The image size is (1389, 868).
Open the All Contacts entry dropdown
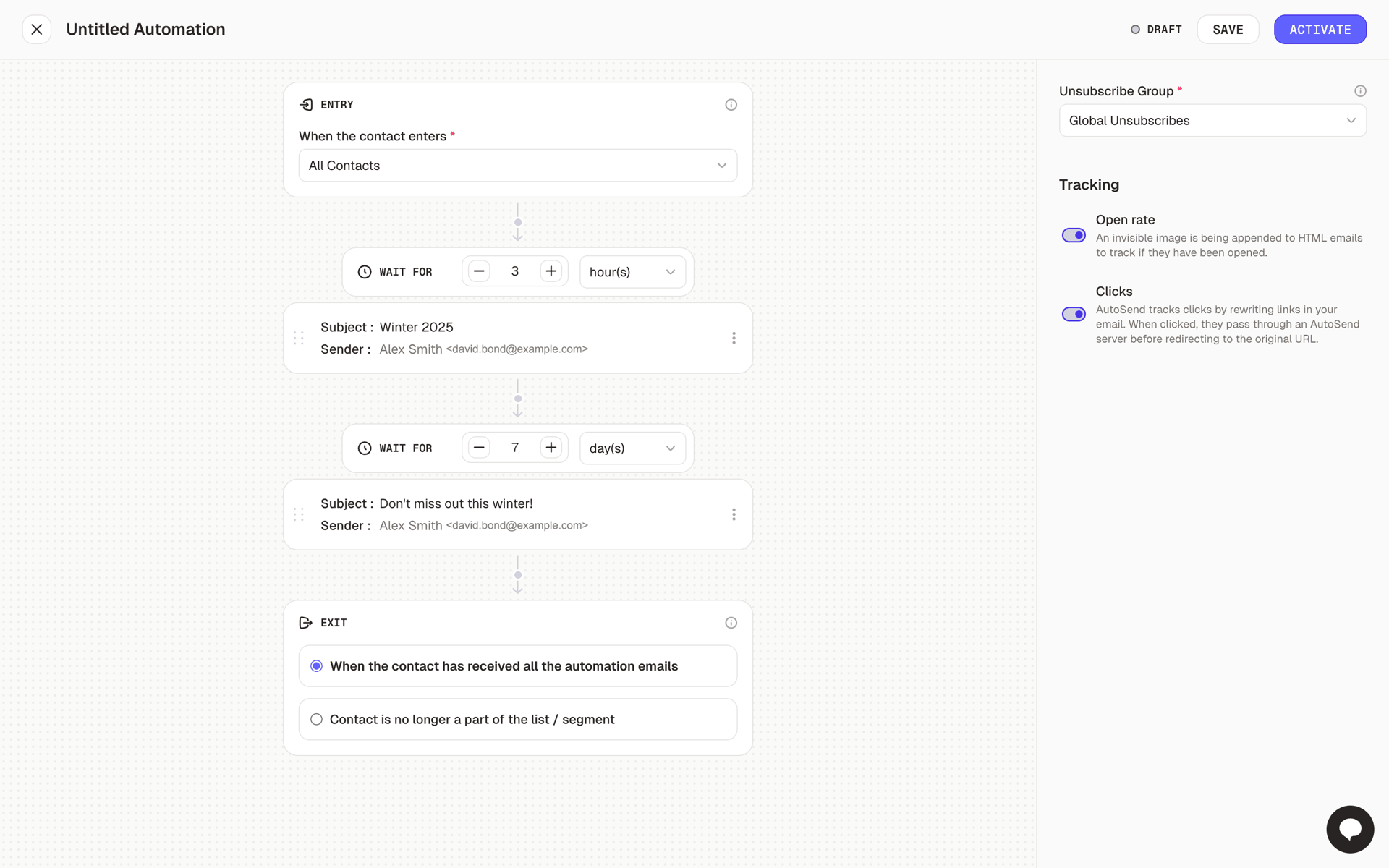pyautogui.click(x=518, y=166)
